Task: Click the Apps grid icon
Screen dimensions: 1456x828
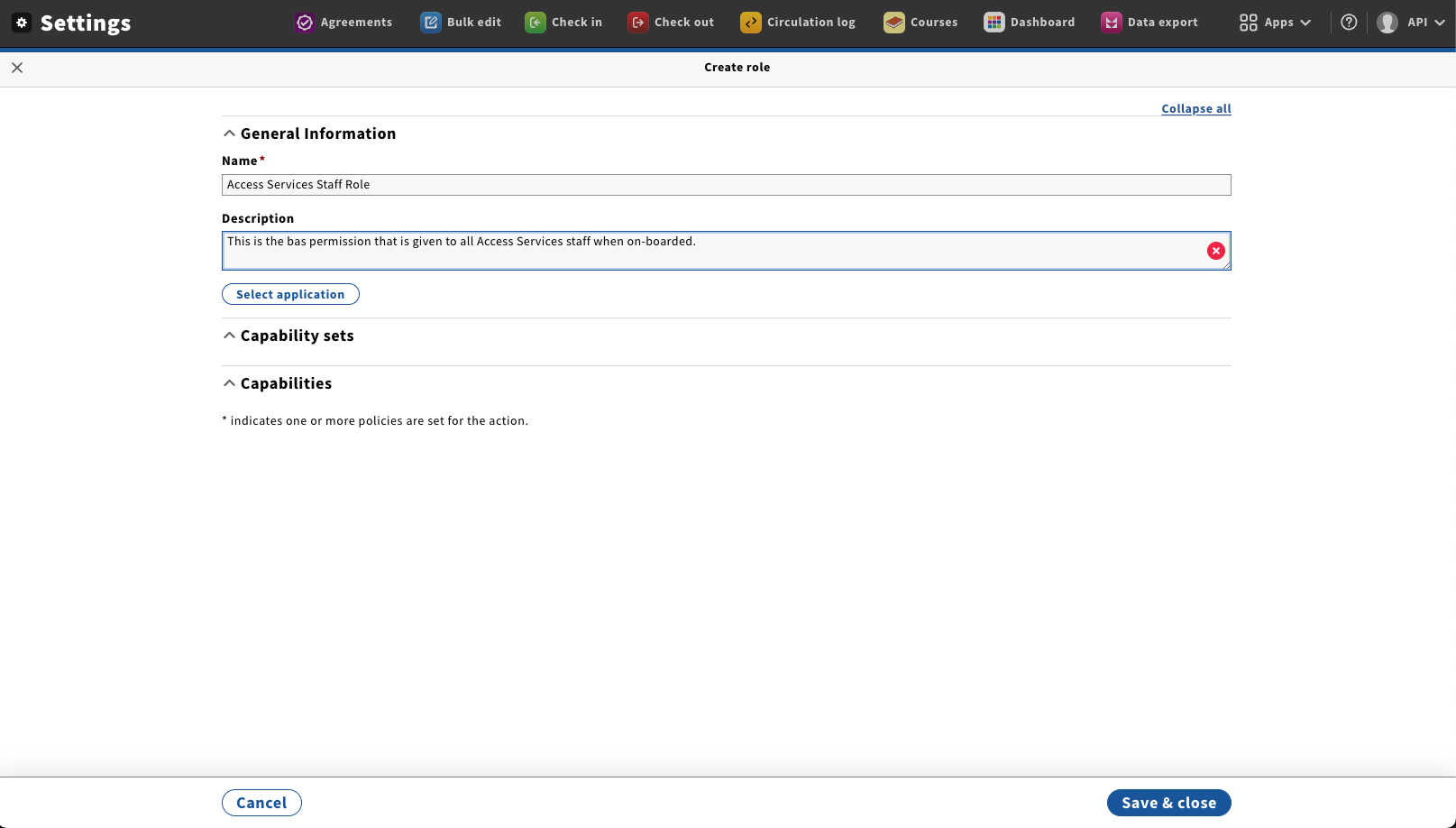Action: click(x=1249, y=23)
